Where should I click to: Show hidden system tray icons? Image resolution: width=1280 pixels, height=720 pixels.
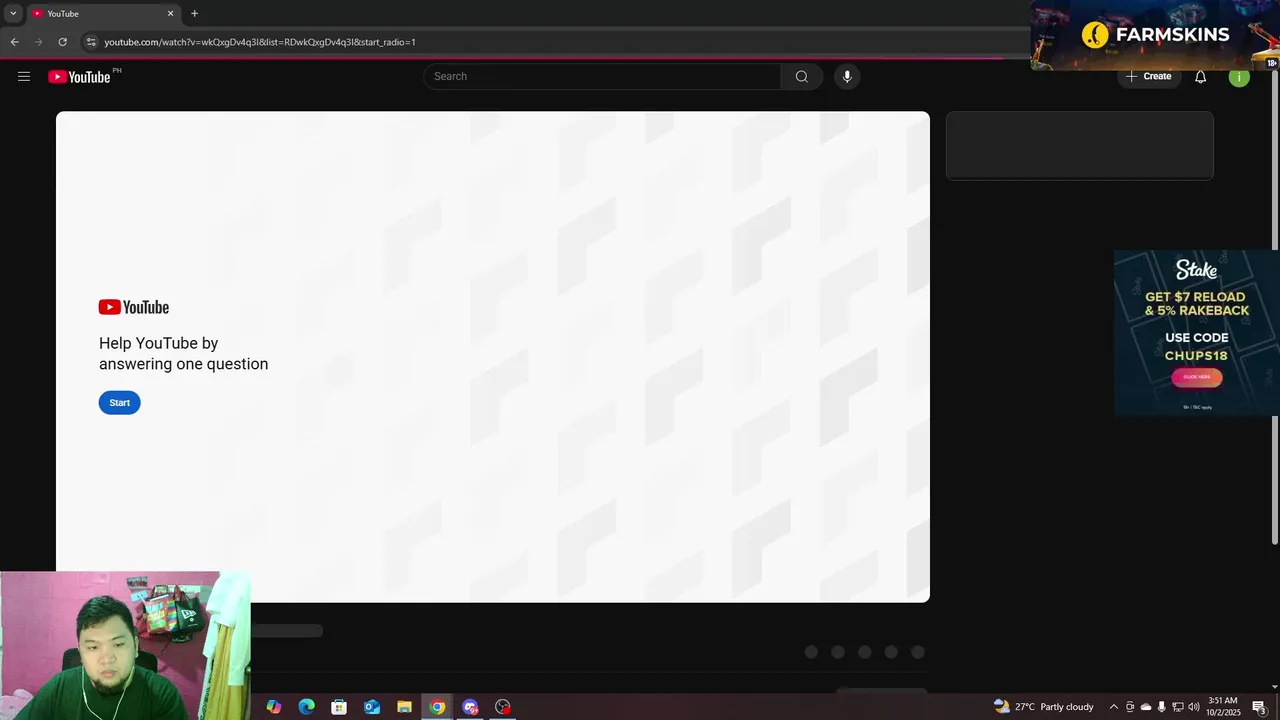coord(1114,707)
